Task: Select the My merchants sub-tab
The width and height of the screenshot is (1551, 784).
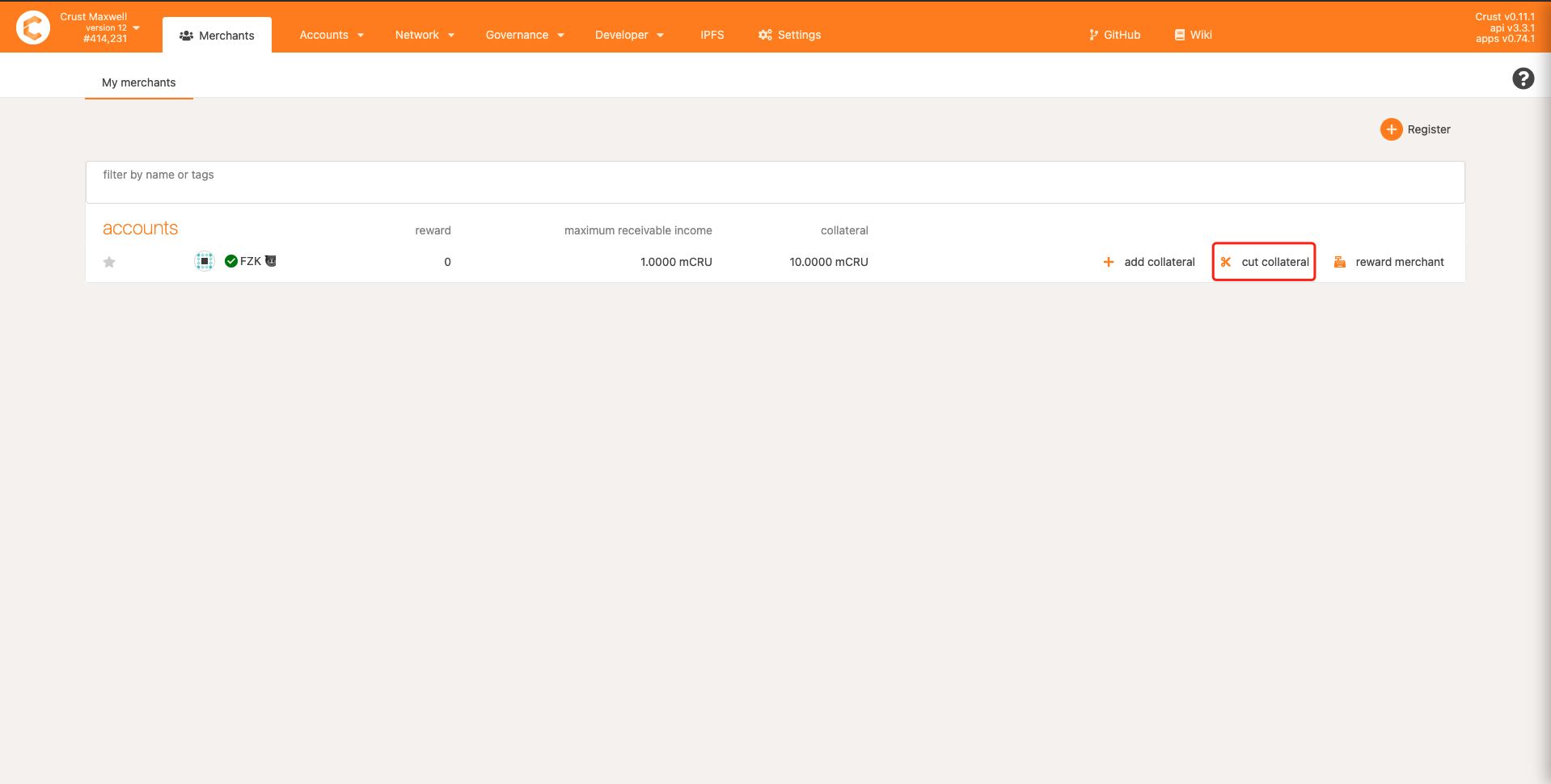Action: click(138, 82)
